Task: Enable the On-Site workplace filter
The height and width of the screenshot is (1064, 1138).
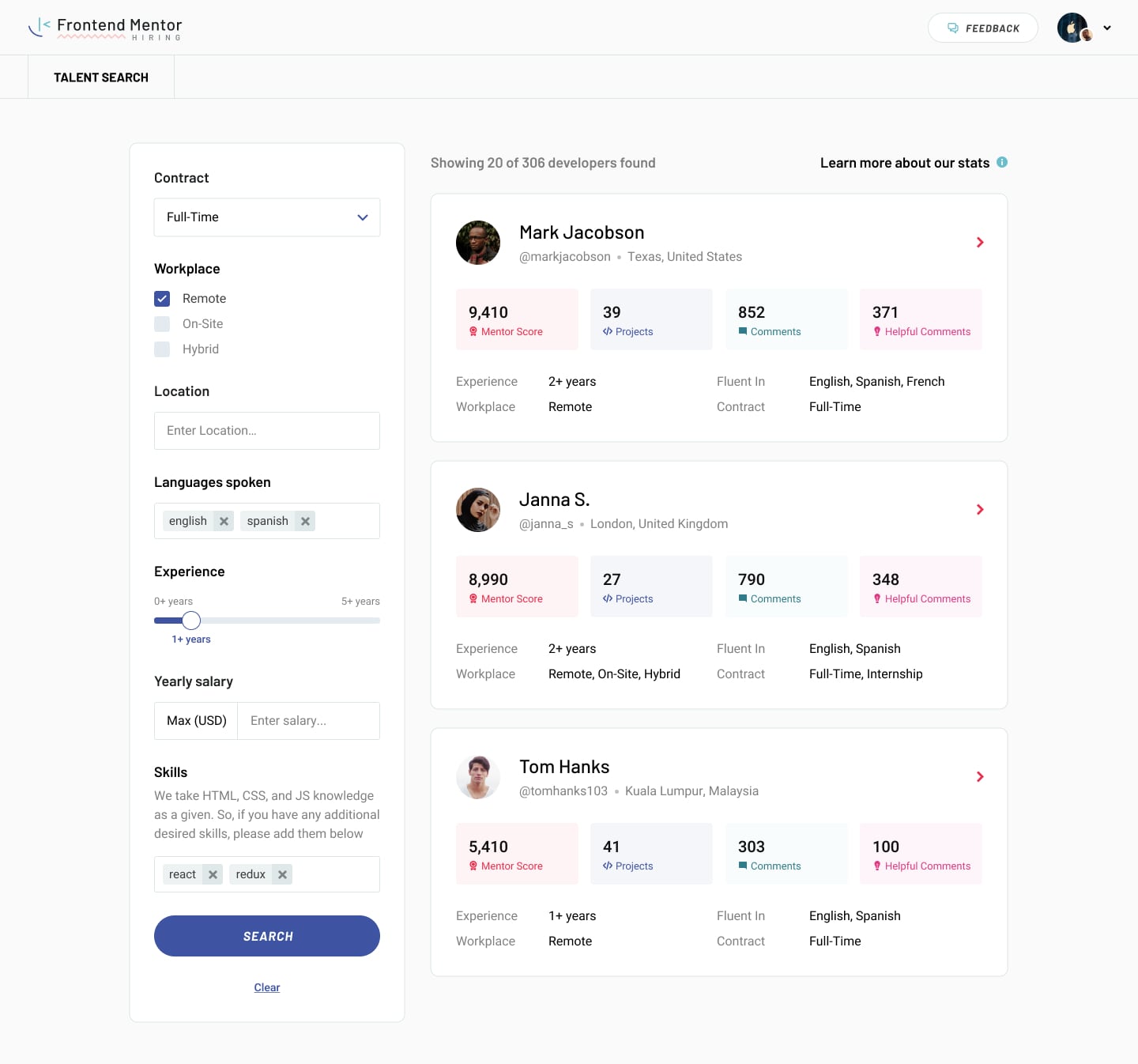Action: (x=161, y=324)
